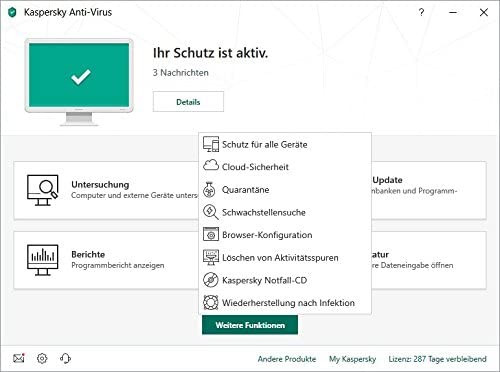
Task: Click the Untersuchung monitor scan icon
Action: 43,190
